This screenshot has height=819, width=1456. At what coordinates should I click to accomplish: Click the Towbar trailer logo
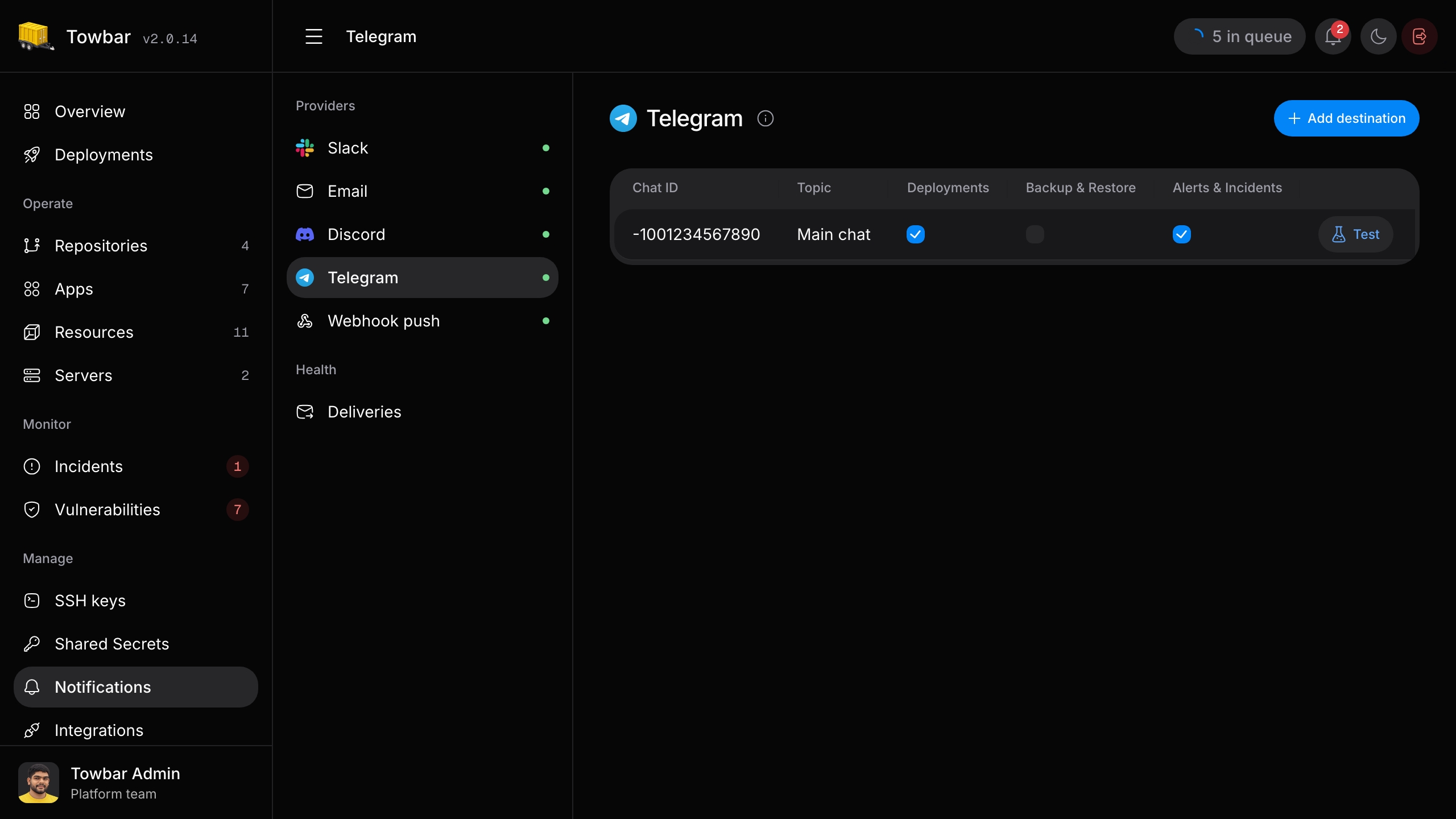point(36,36)
